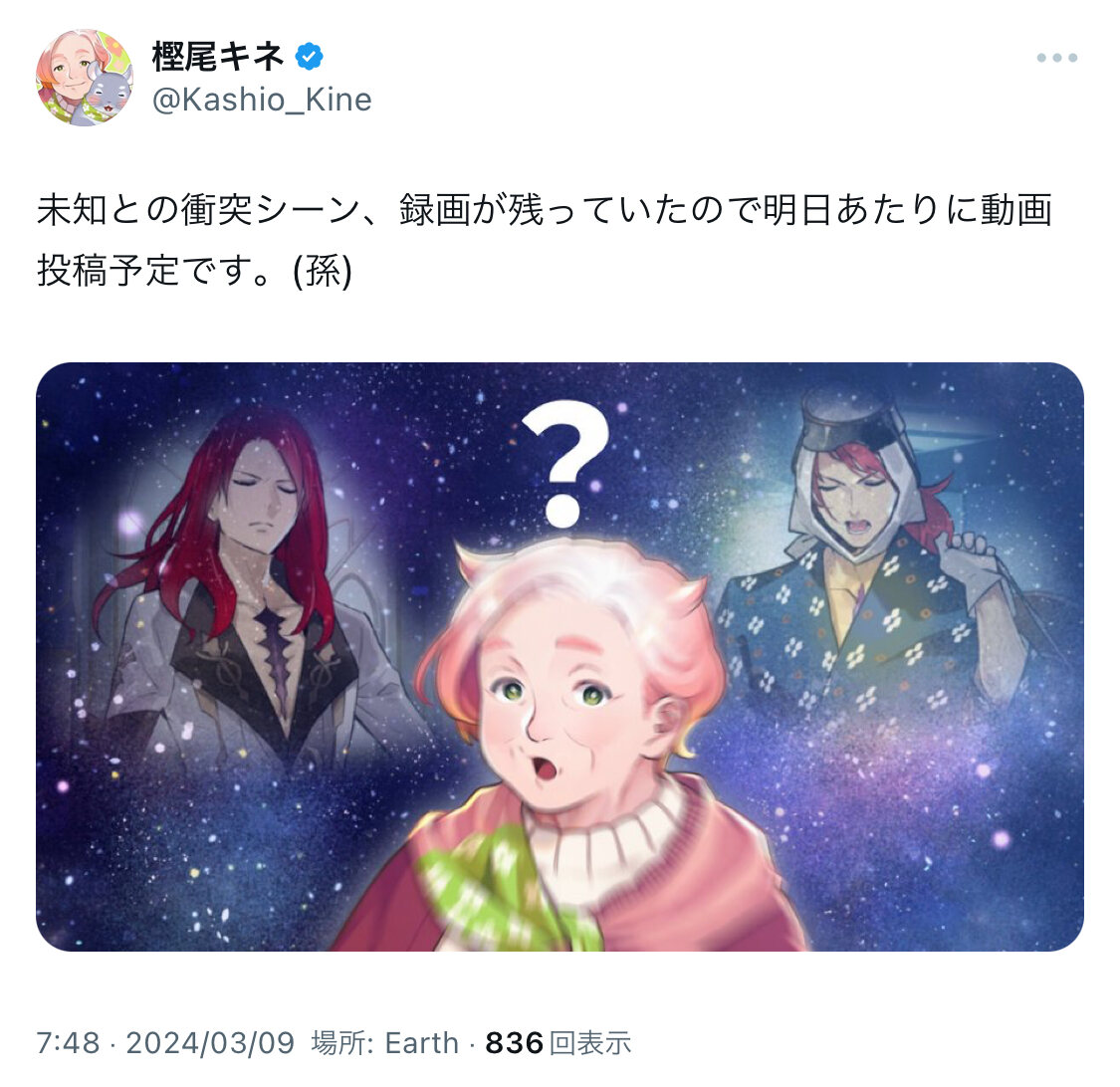Screen dimensions: 1120x1087
Task: Open the 7:48 timestamp link
Action: coord(68,1043)
